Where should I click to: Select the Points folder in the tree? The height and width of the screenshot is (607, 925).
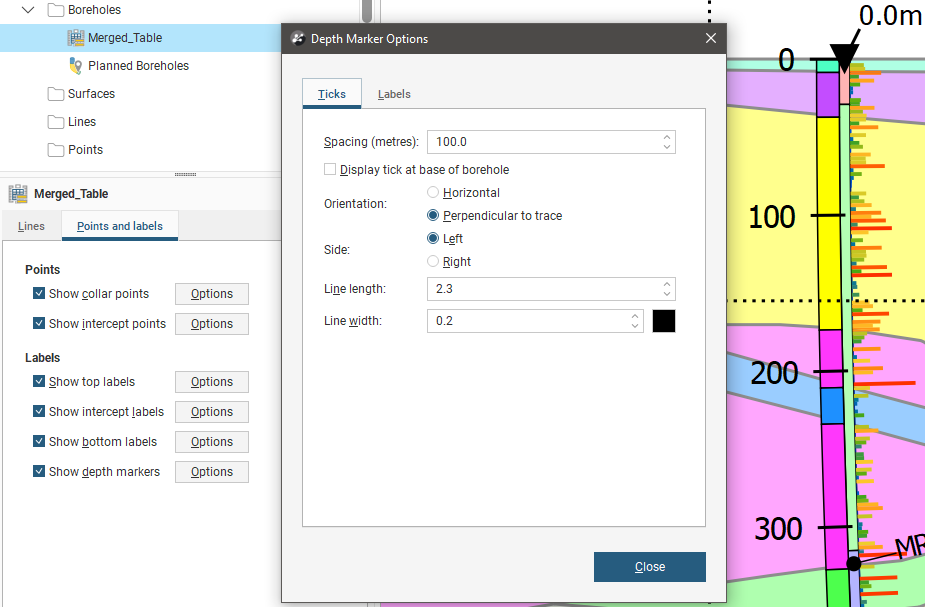click(86, 150)
